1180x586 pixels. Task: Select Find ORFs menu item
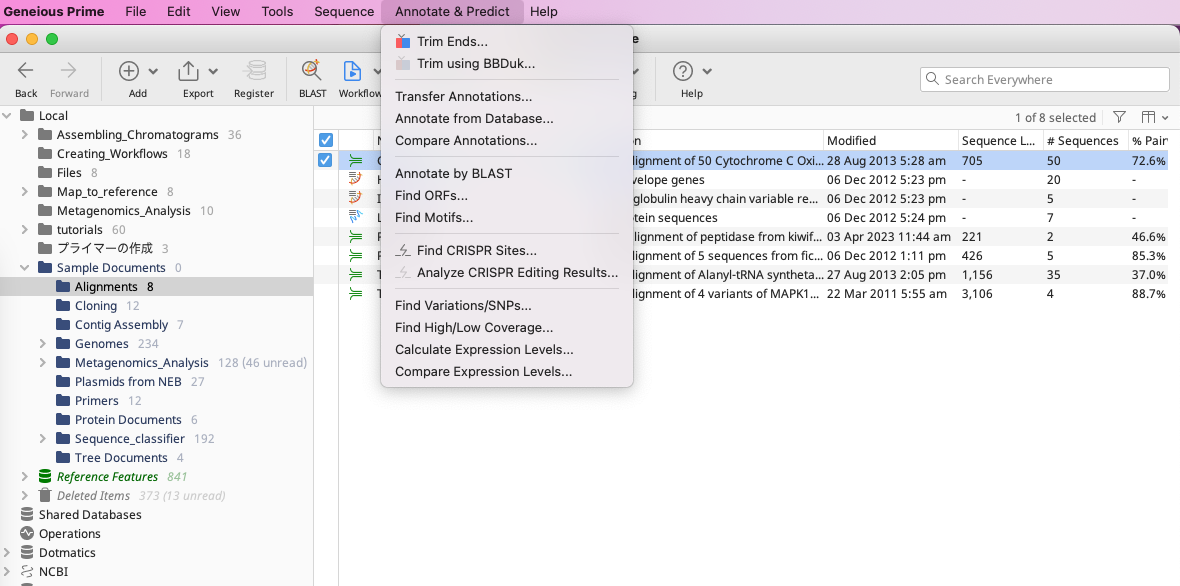pos(431,195)
